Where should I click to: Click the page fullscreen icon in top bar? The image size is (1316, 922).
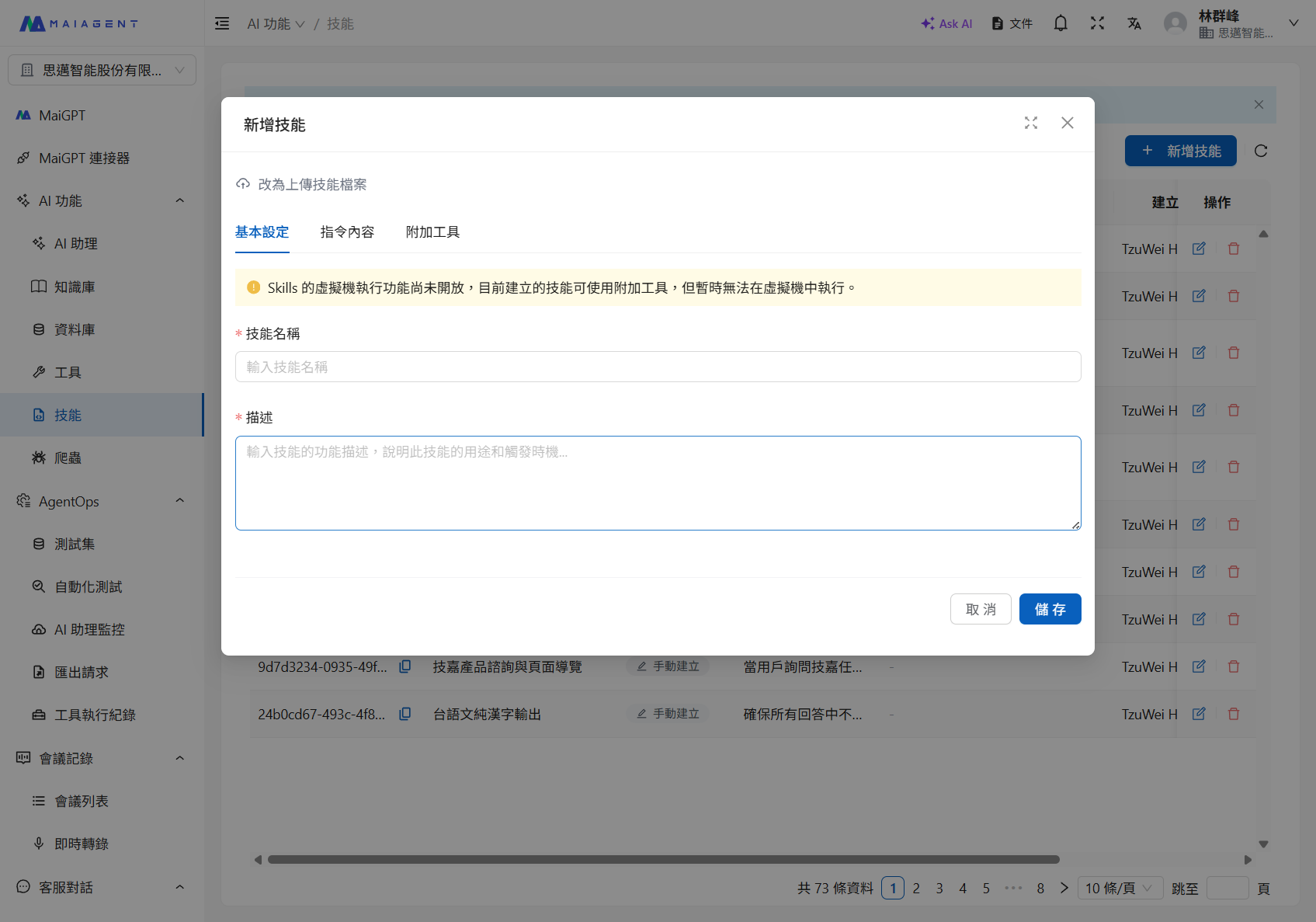(x=1096, y=23)
